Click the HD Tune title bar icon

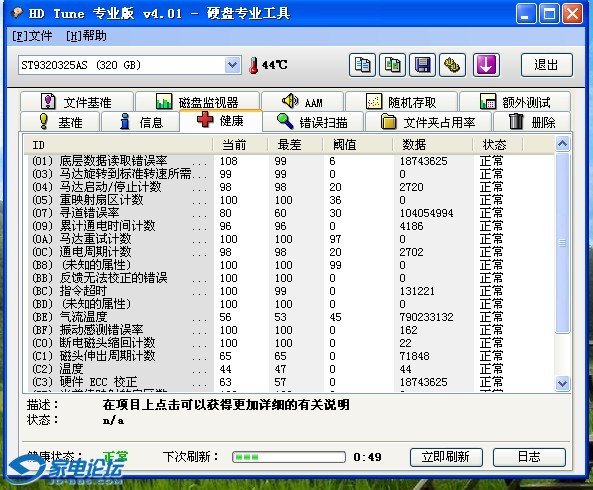click(17, 14)
